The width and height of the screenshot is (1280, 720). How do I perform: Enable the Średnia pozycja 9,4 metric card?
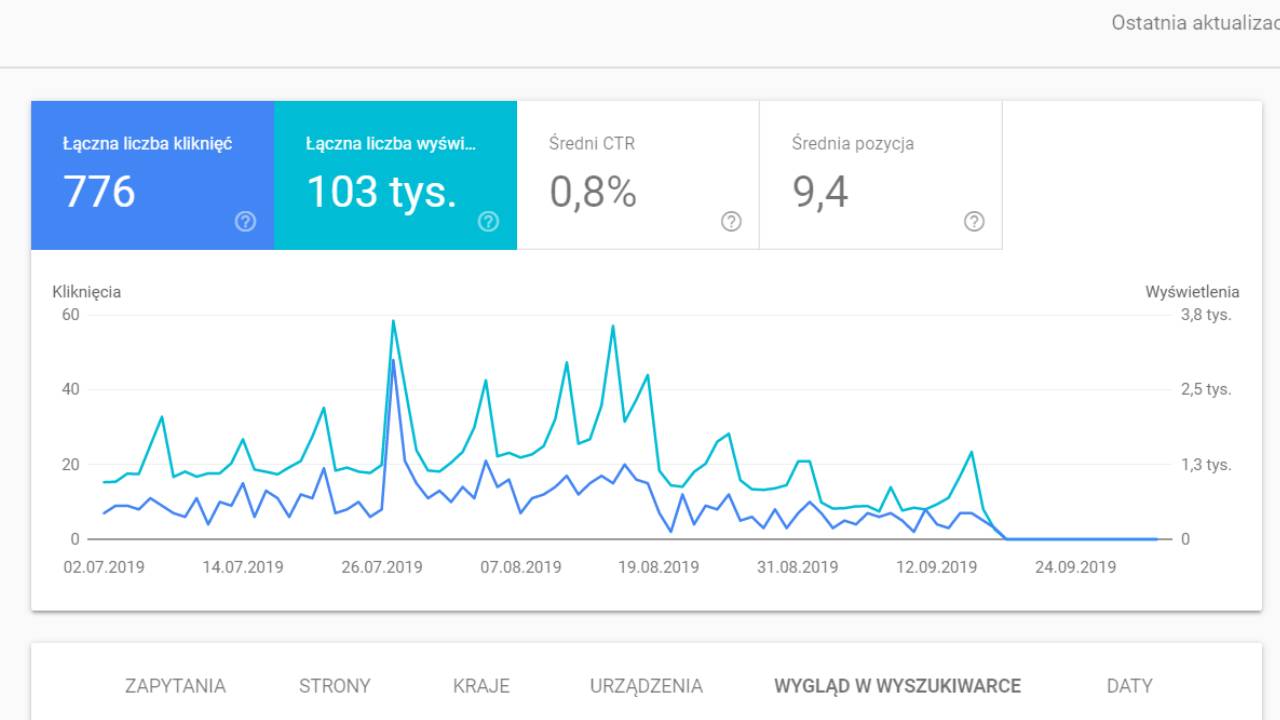click(881, 175)
